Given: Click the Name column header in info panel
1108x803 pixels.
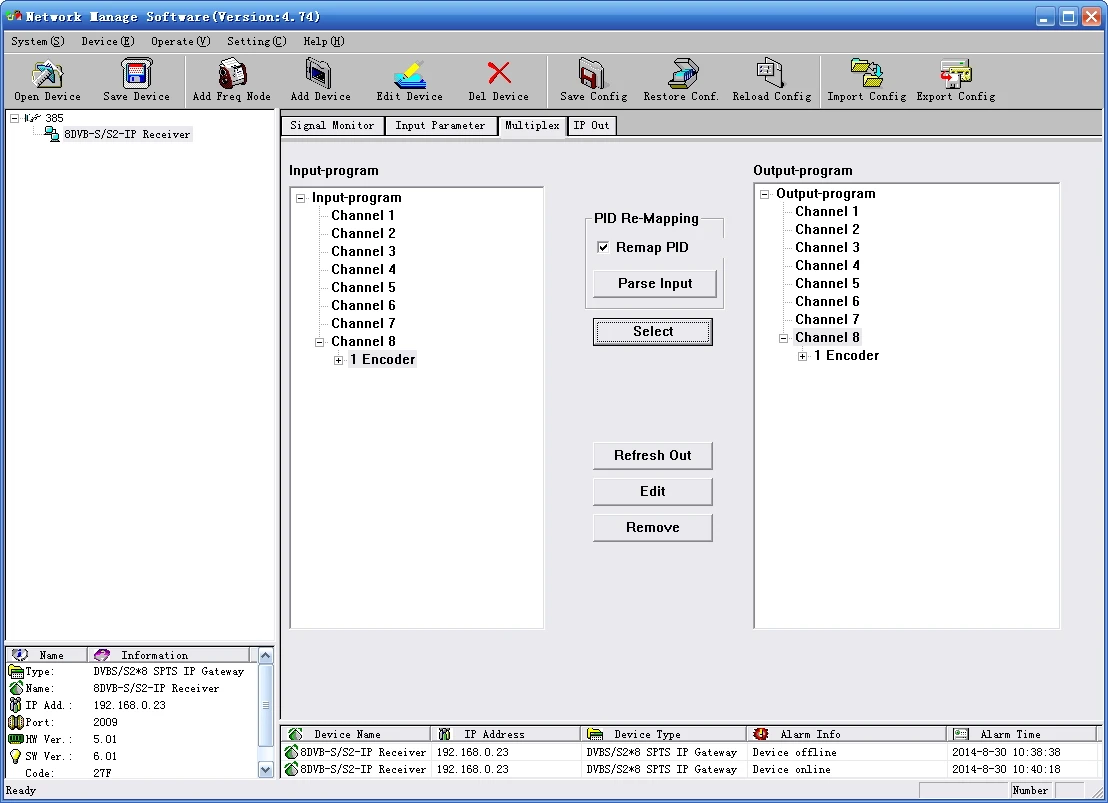Looking at the screenshot, I should (x=47, y=655).
